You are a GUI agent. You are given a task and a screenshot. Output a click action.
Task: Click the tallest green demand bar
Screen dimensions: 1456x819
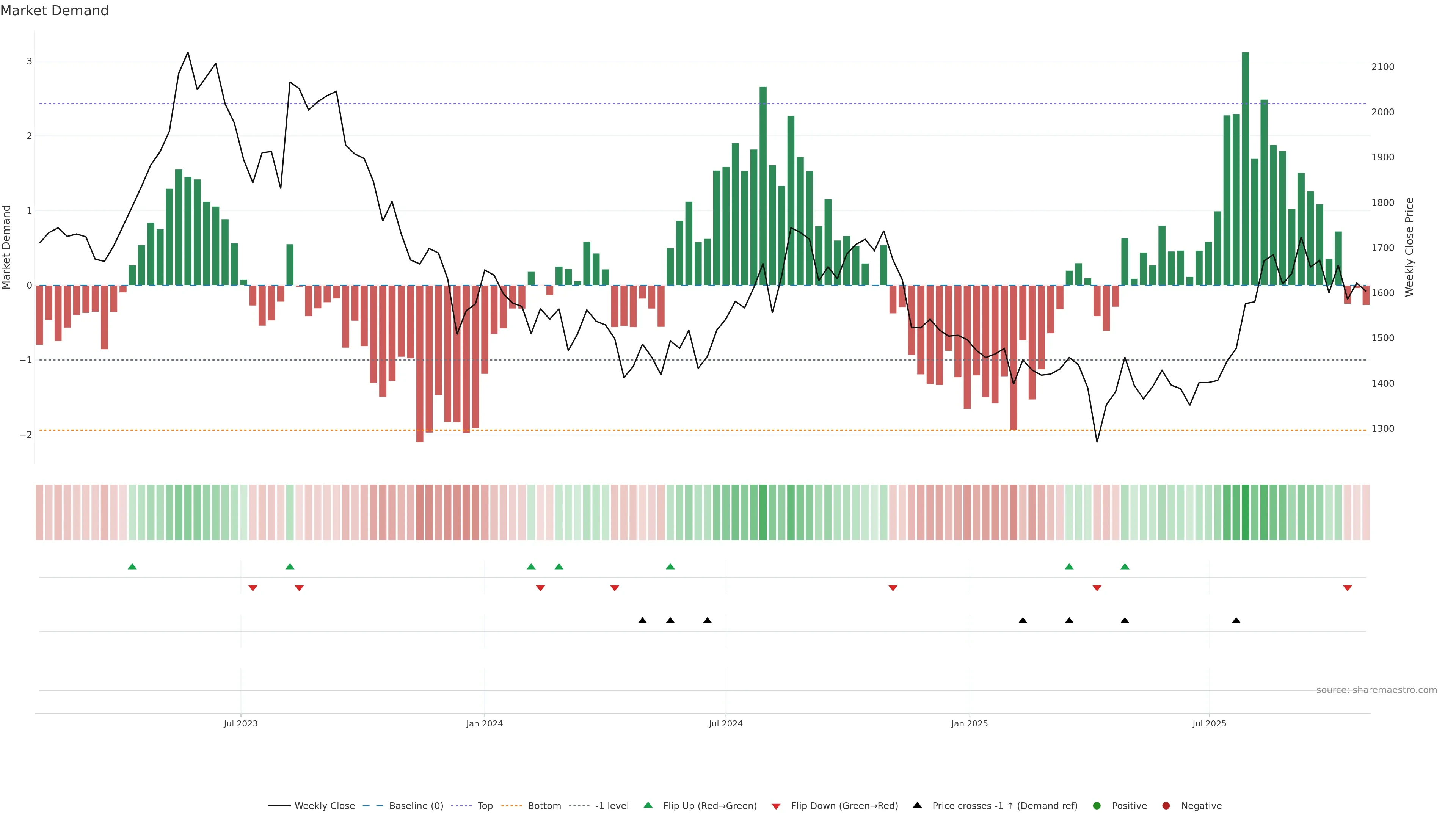1245,169
